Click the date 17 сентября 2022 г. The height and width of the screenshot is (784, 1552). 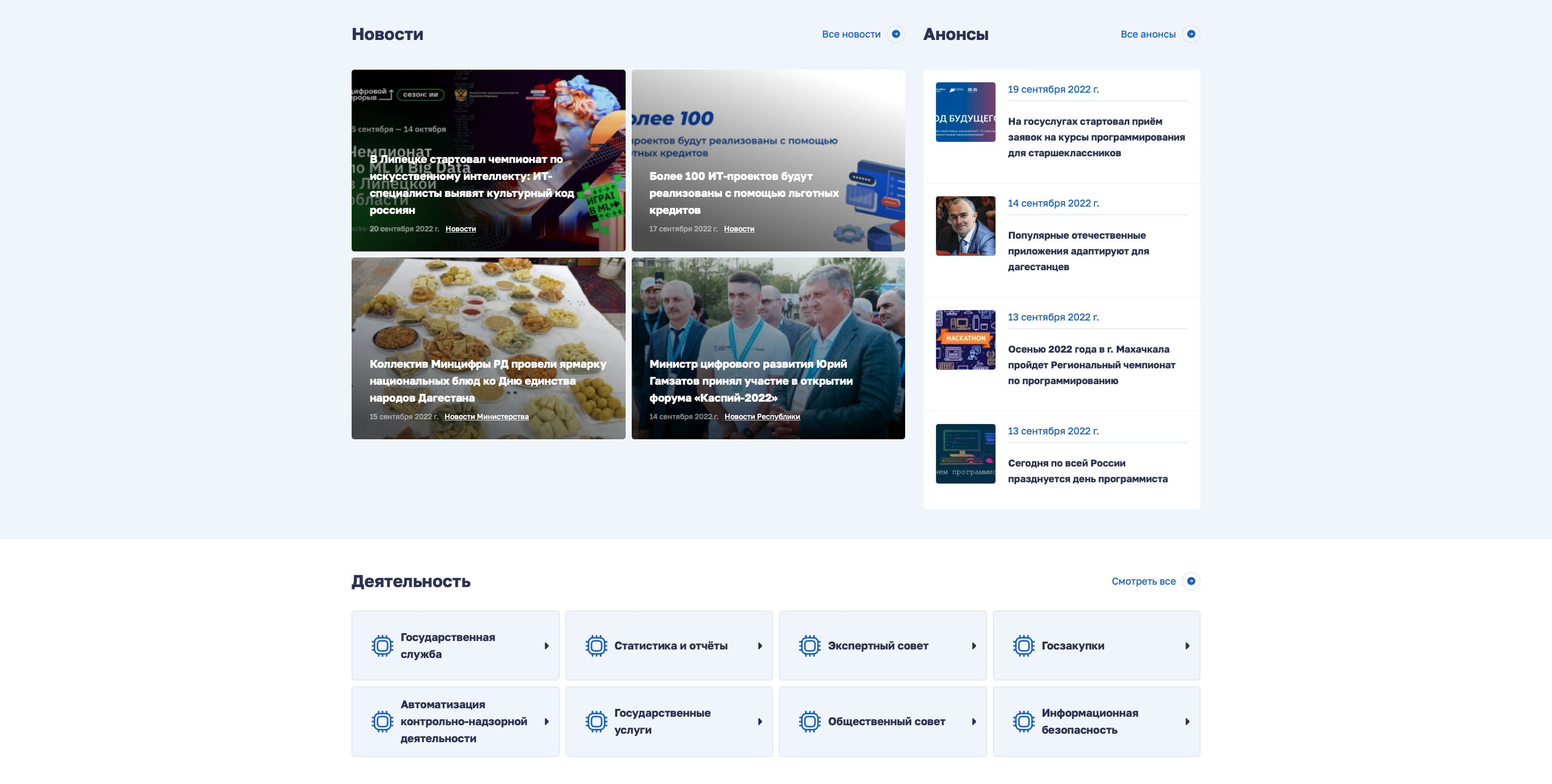(x=683, y=229)
